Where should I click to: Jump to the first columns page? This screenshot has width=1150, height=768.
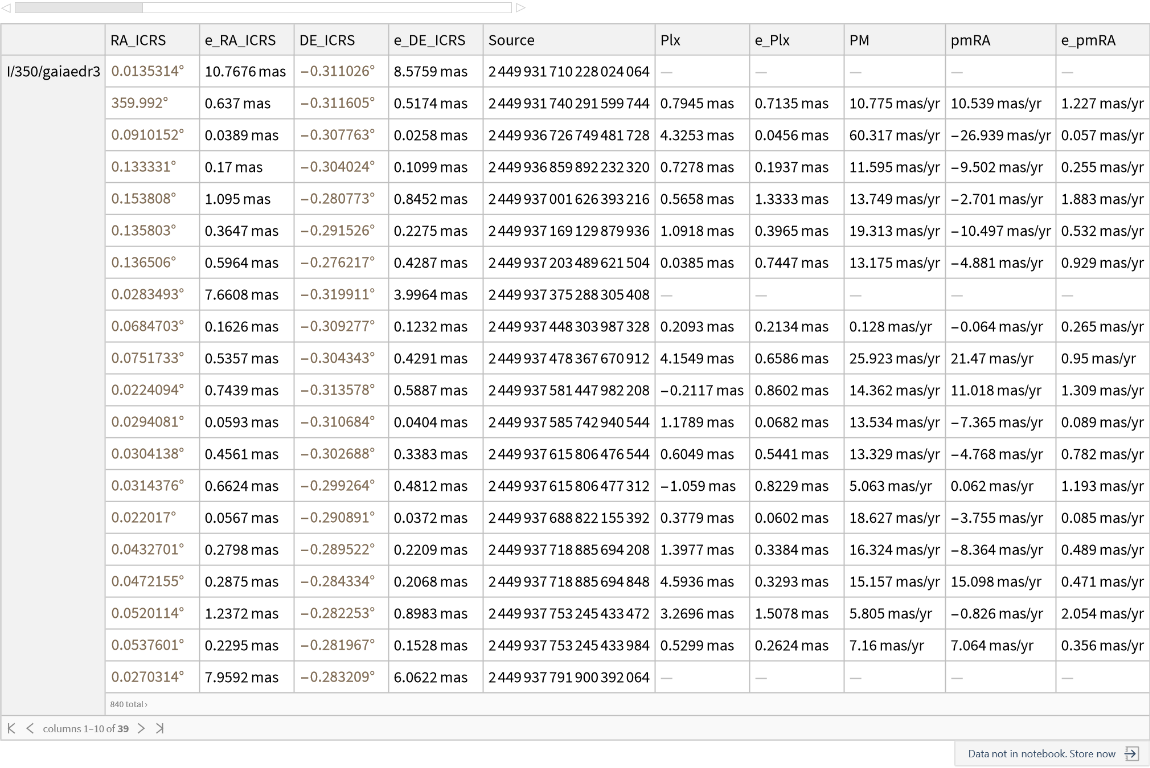[12, 728]
